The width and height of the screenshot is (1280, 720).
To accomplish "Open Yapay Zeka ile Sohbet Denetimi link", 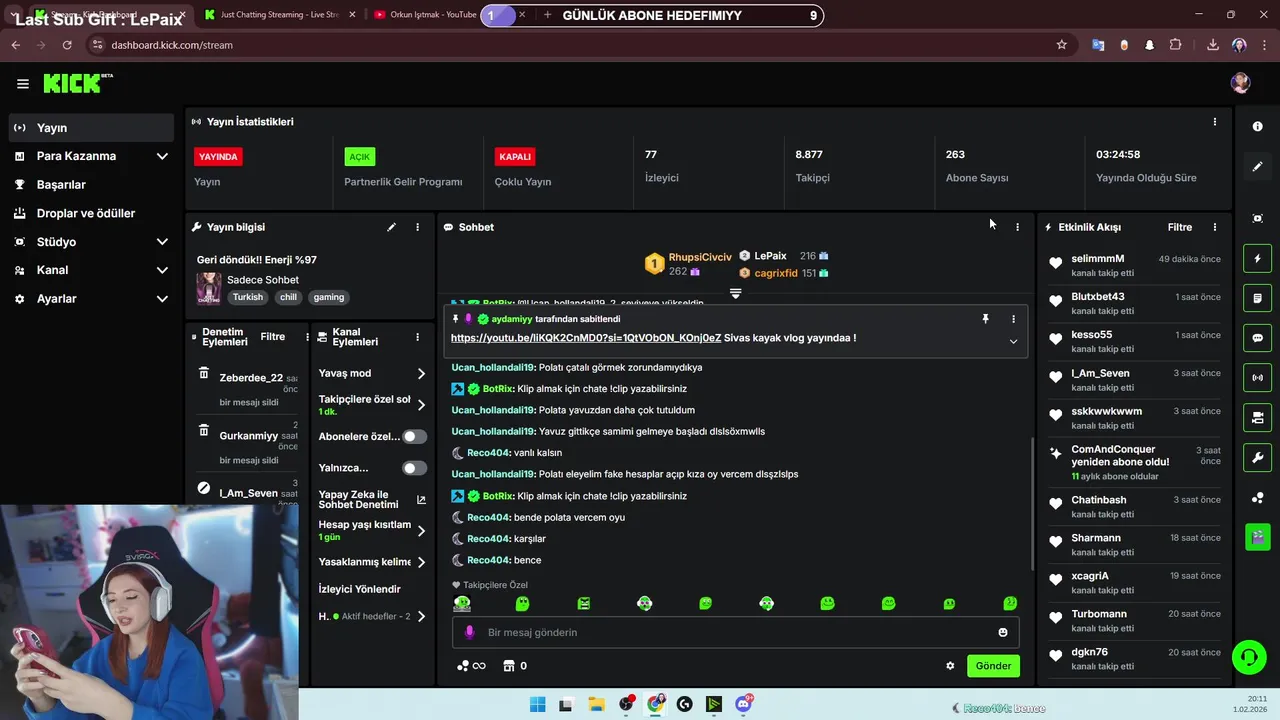I will [x=372, y=499].
